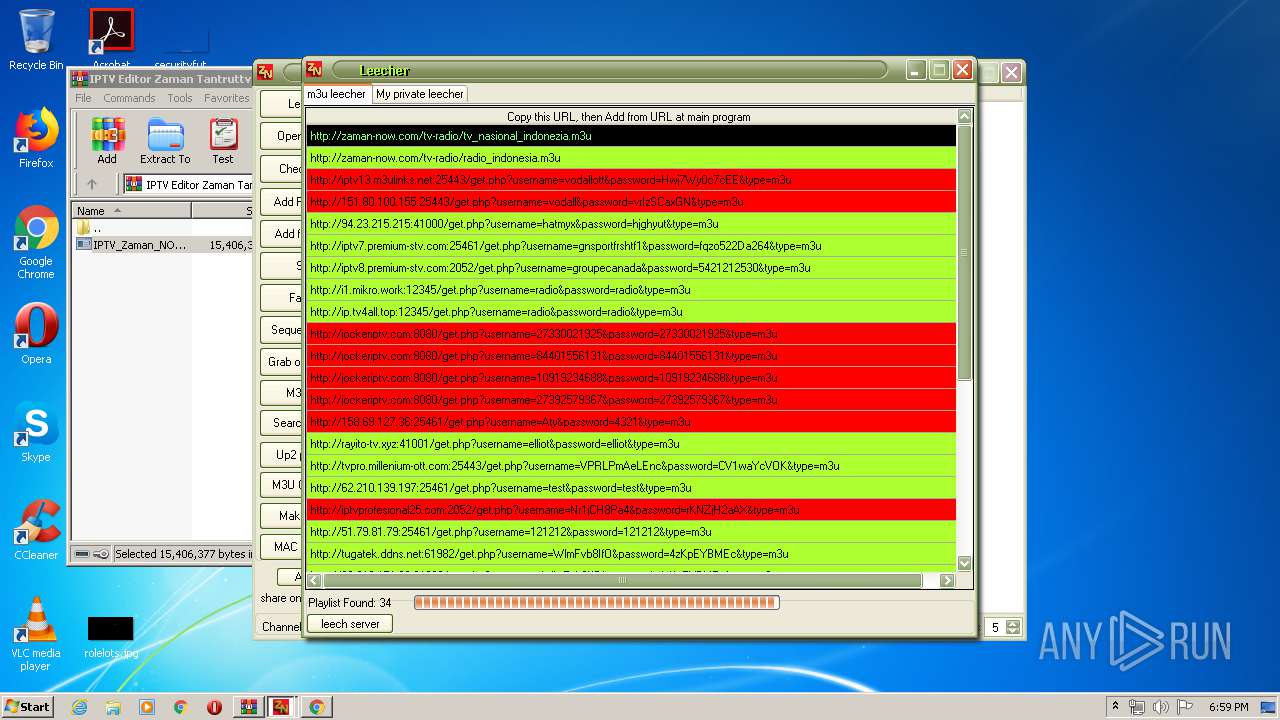Select the 62.210.139.197 test URL row
Viewport: 1280px width, 720px height.
click(x=631, y=488)
